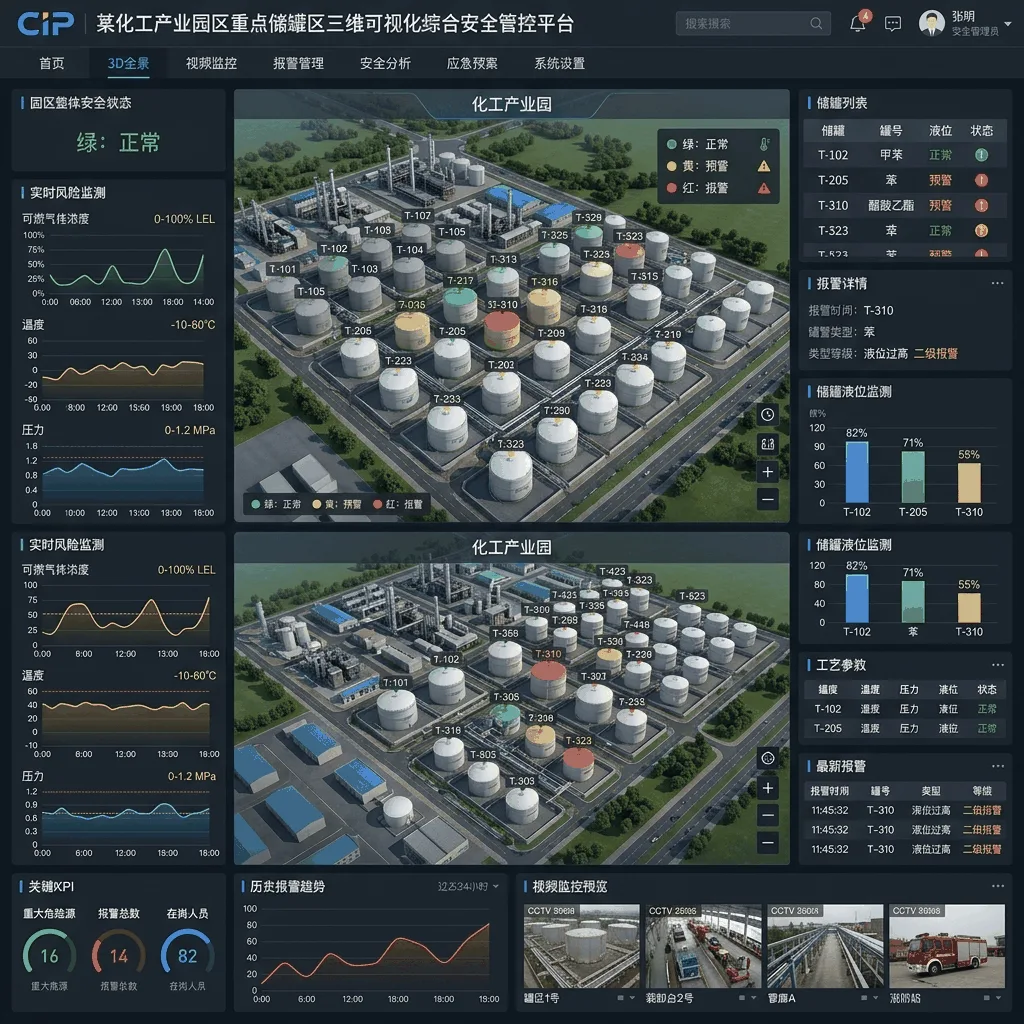Open the 系统设置 tab
The width and height of the screenshot is (1024, 1024).
coord(560,63)
